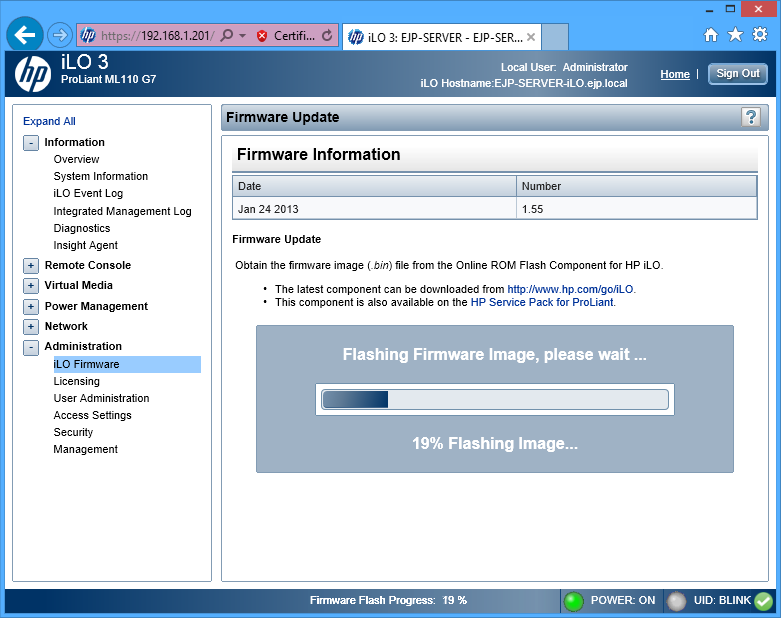
Task: Click the firmware flashing progress bar
Action: click(495, 399)
